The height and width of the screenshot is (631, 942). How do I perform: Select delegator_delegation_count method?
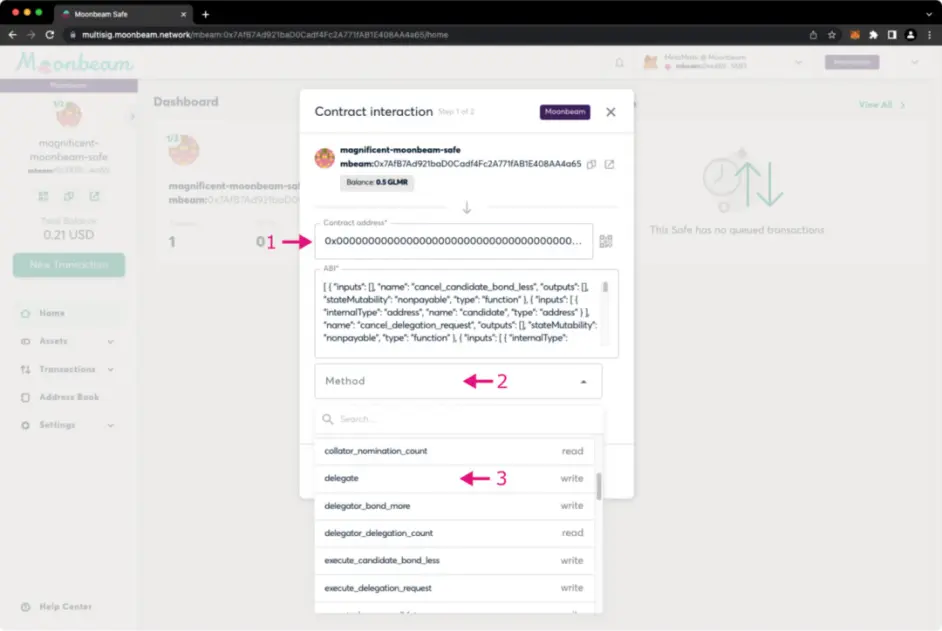[454, 533]
